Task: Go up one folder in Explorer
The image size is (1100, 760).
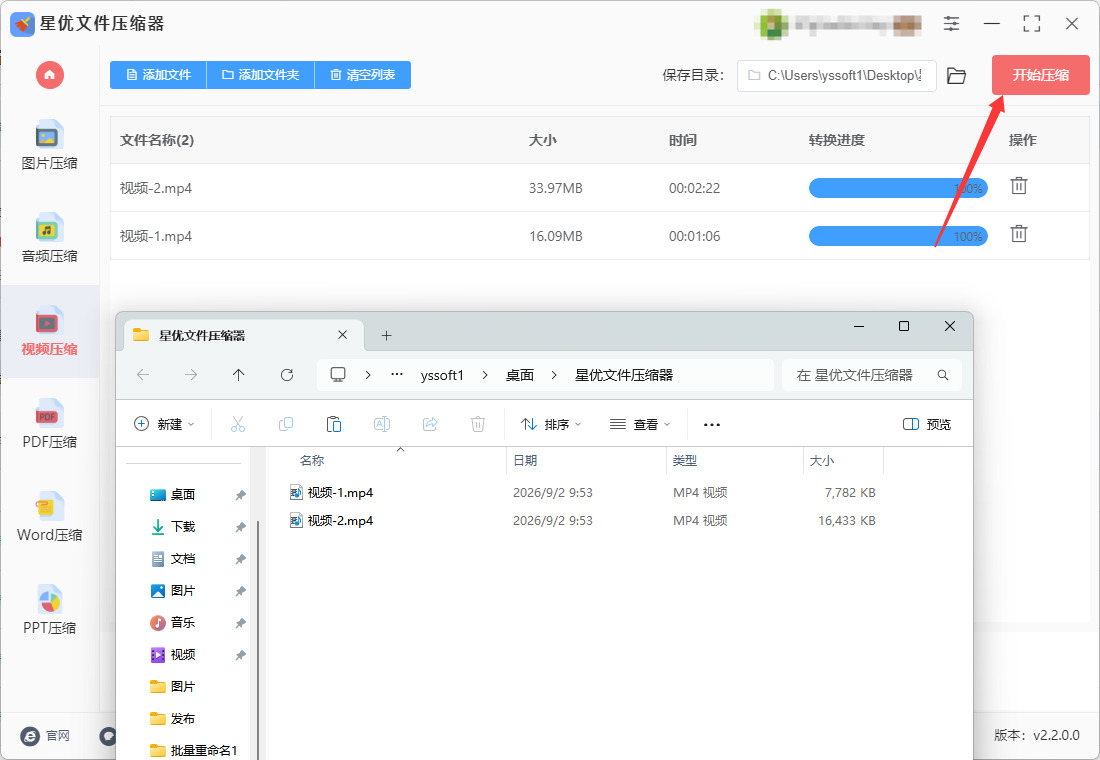Action: coord(239,375)
